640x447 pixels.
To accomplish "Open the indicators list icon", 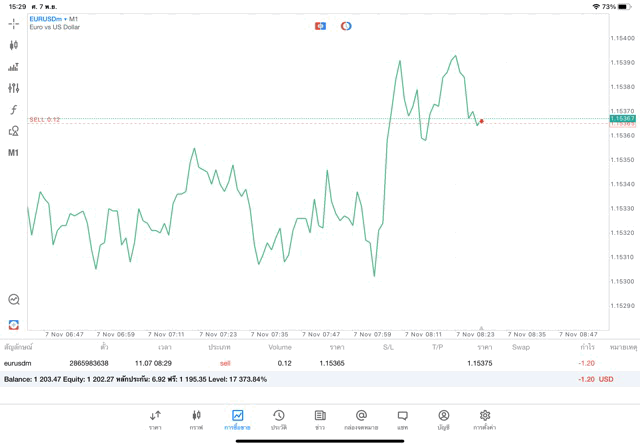I will point(14,67).
